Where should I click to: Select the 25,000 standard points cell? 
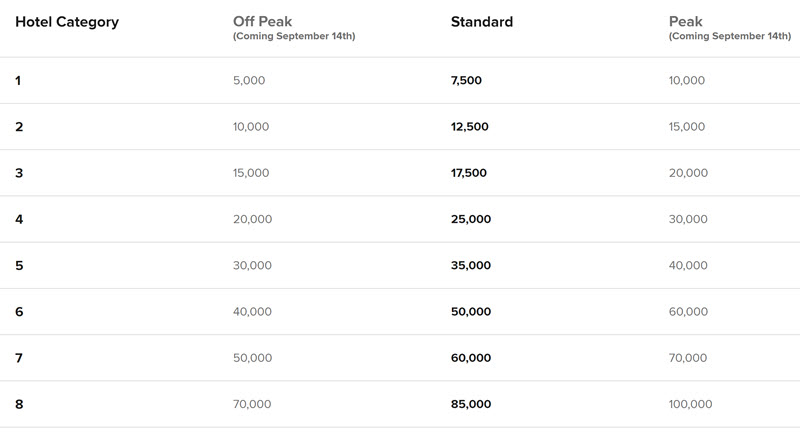[x=470, y=219]
